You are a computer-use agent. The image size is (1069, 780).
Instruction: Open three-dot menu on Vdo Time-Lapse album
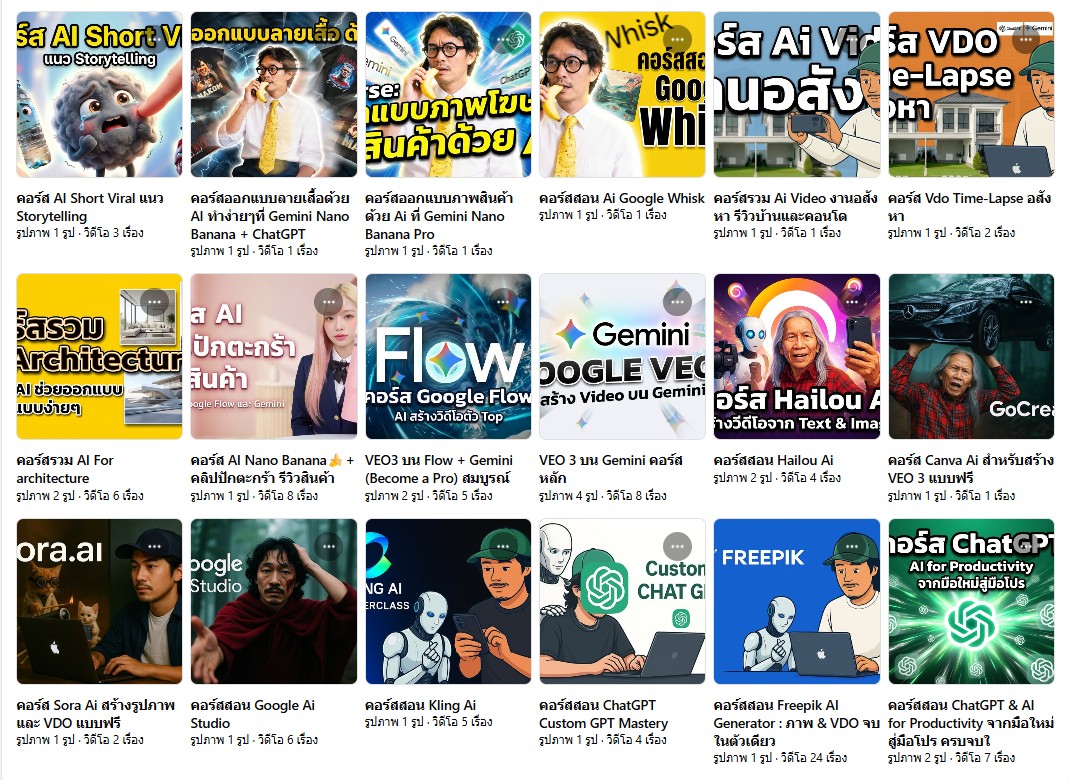[x=1026, y=39]
